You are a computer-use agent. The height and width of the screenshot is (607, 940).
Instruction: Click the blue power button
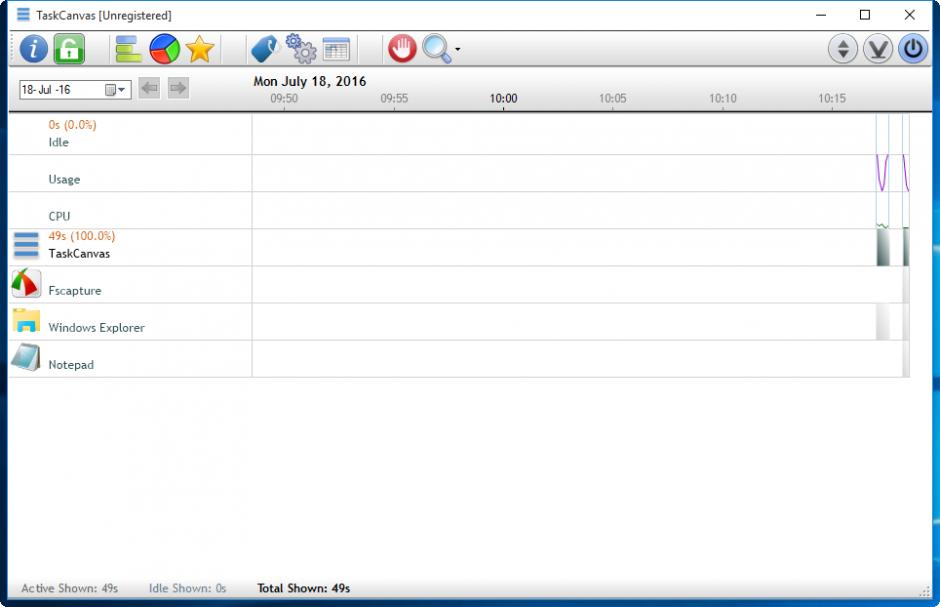click(912, 49)
